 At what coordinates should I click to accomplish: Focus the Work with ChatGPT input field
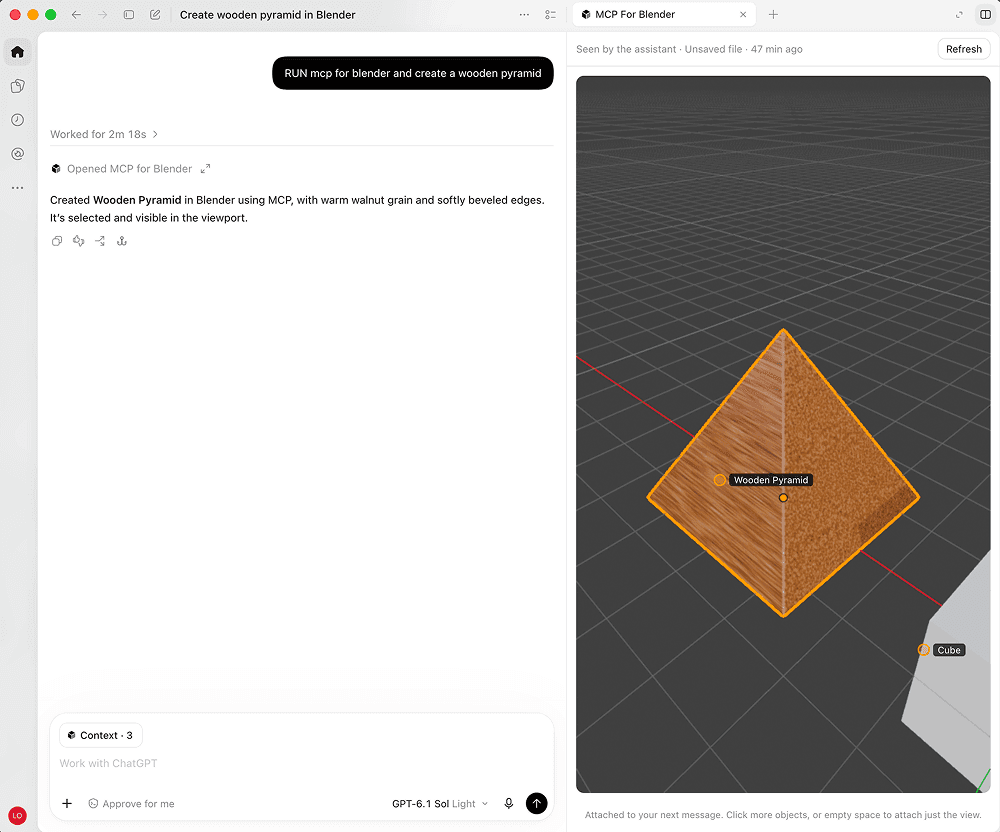coord(301,763)
